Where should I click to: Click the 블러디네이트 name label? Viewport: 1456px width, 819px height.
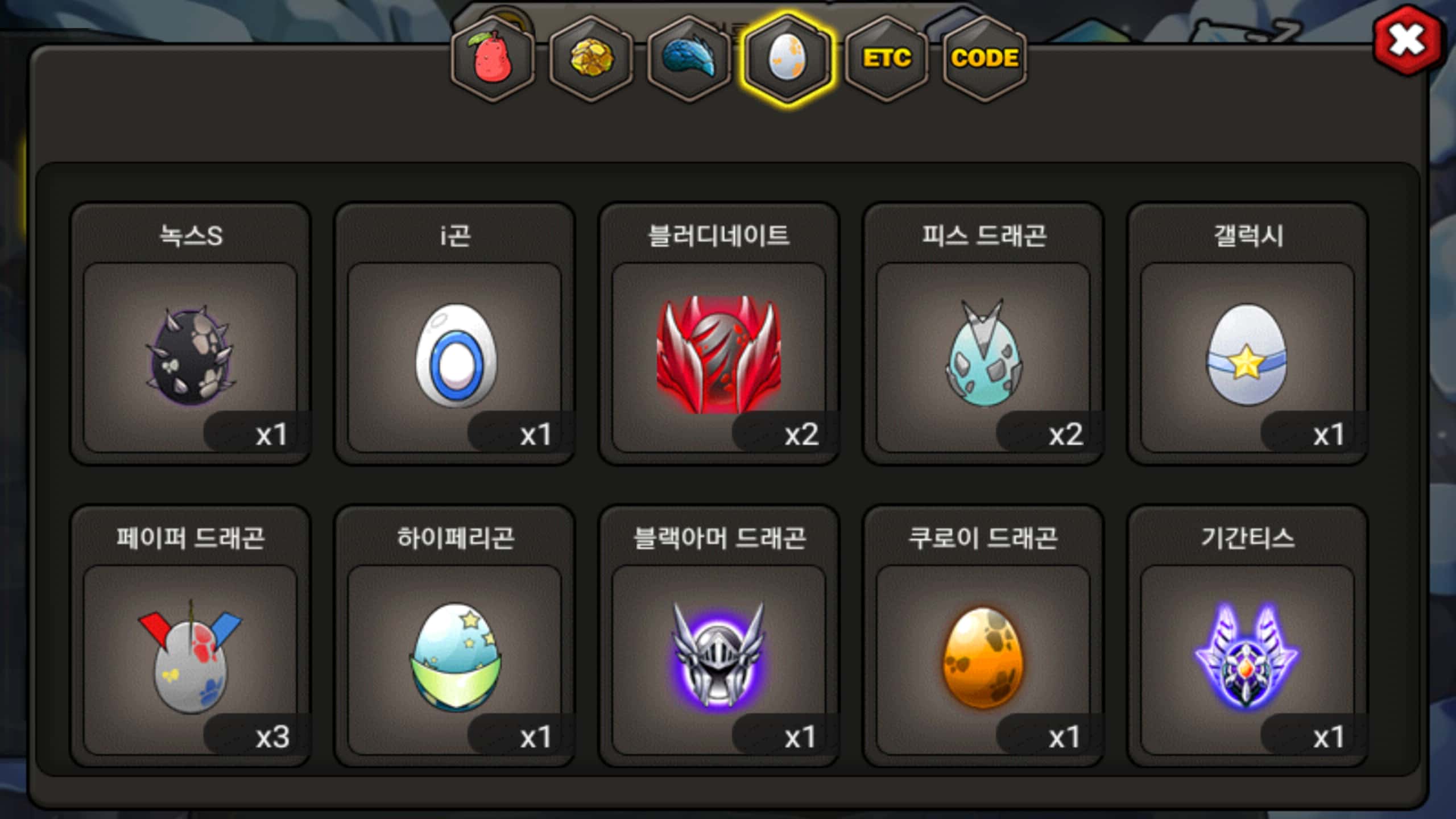click(x=719, y=235)
